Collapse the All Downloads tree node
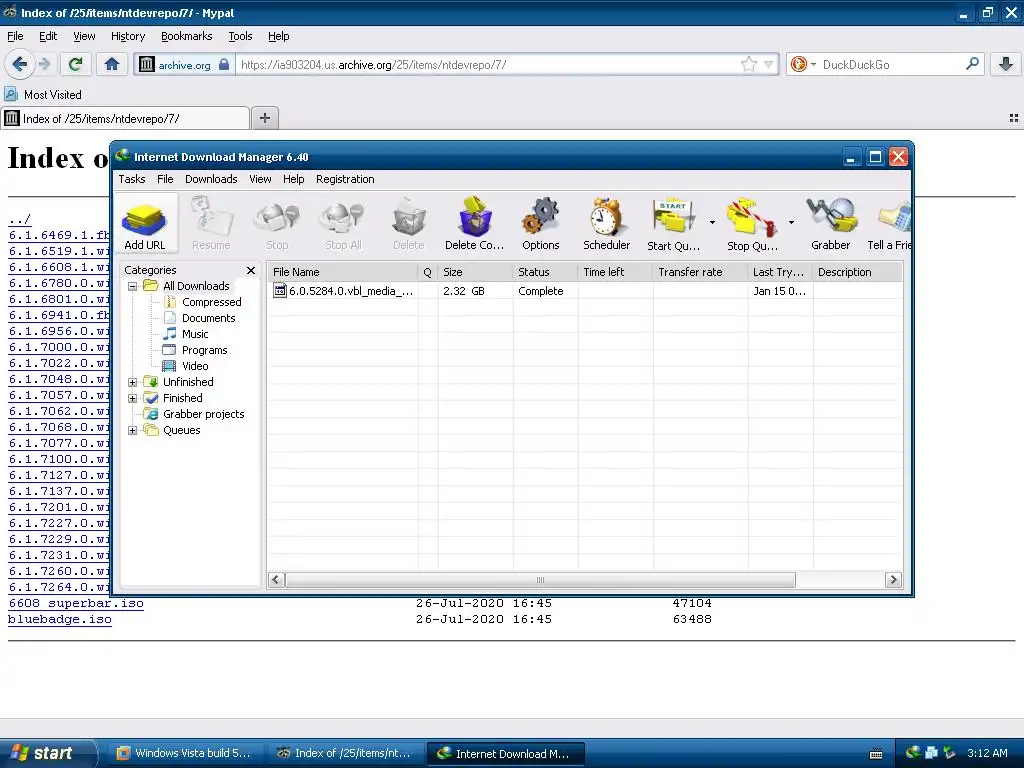Image resolution: width=1024 pixels, height=768 pixels. pos(133,286)
